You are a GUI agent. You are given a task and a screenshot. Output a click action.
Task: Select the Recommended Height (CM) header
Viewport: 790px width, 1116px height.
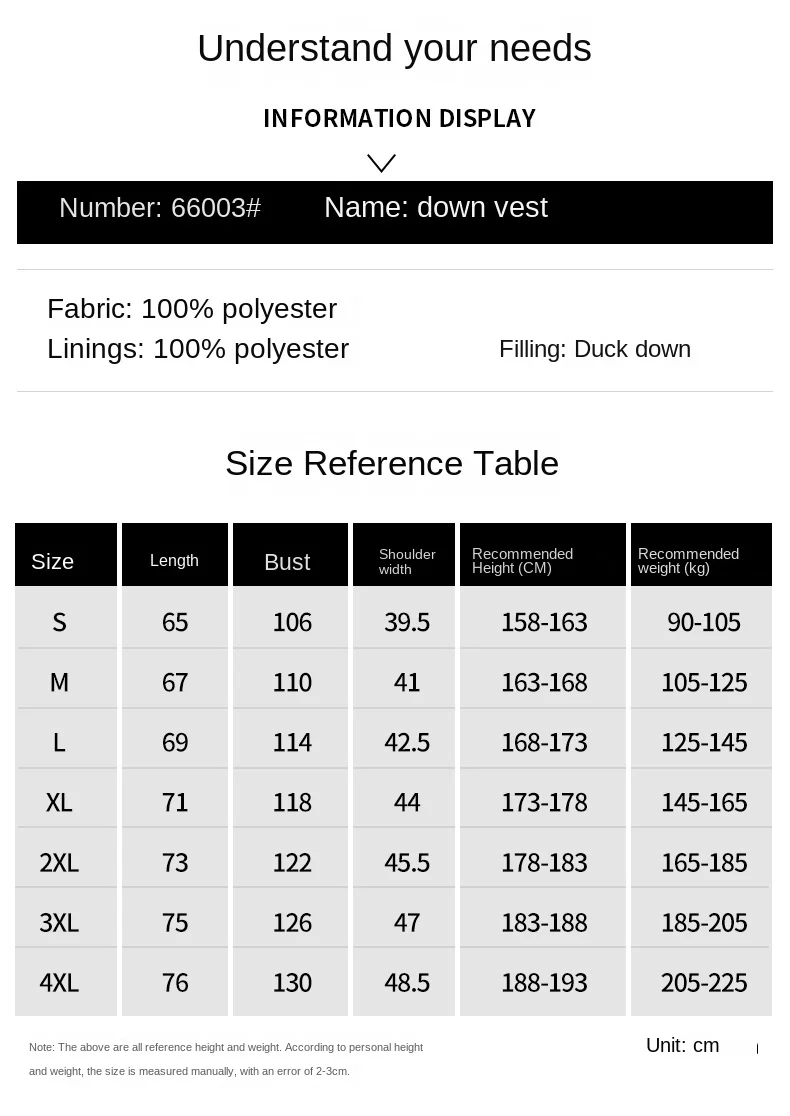[522, 560]
